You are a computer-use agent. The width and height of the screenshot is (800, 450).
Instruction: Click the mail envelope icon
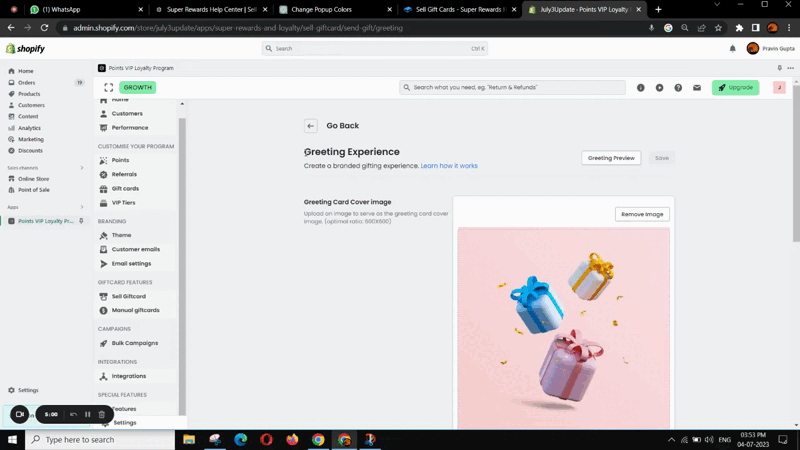697,88
